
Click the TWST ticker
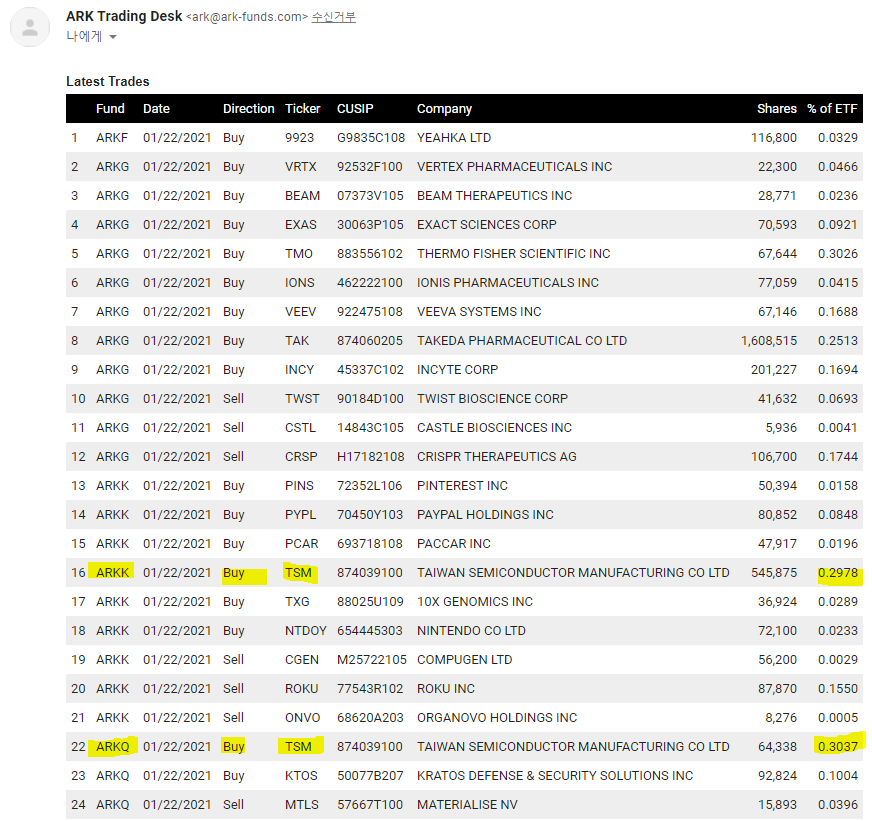click(303, 399)
